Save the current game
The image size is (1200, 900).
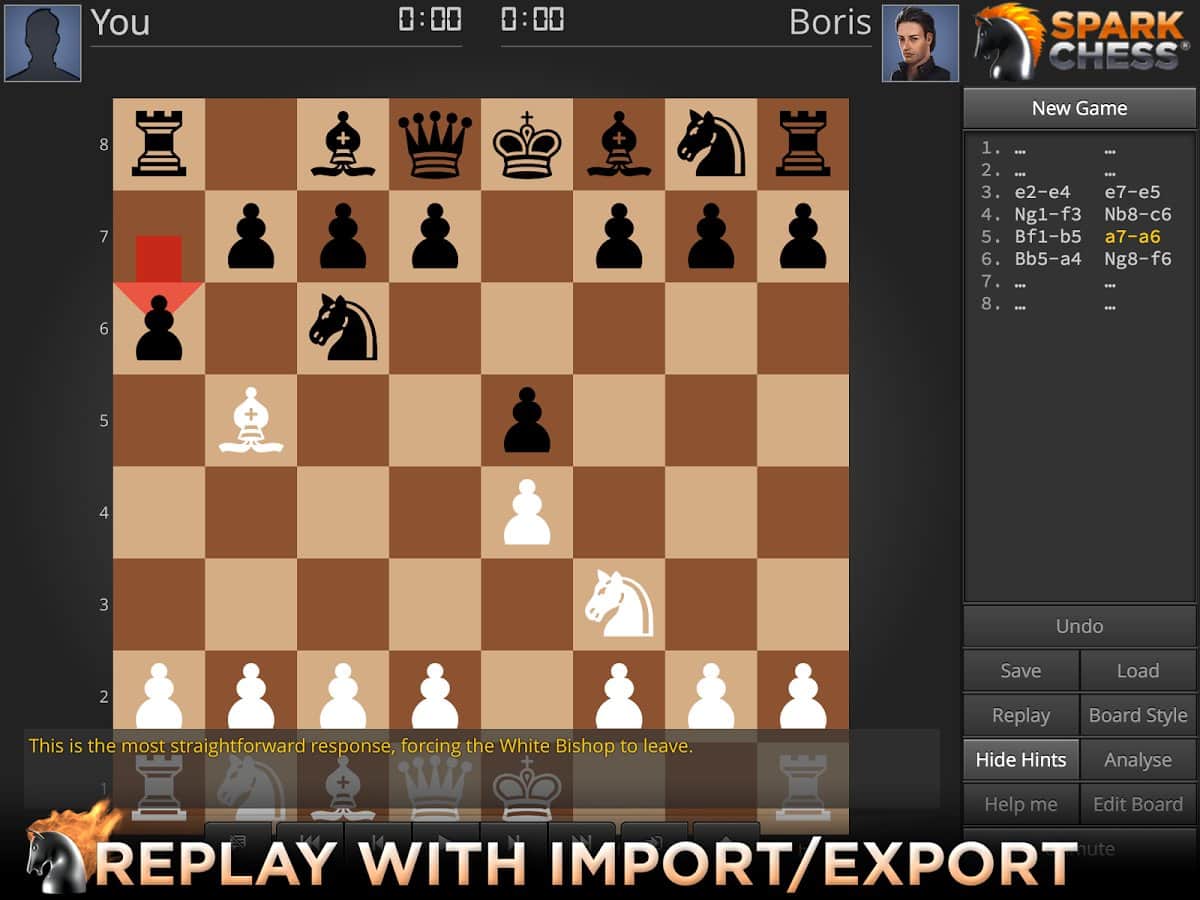point(1020,671)
